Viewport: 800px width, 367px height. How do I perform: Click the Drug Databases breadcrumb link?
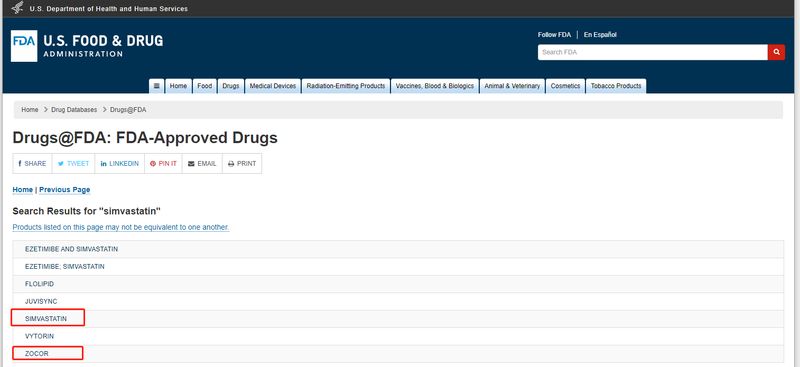click(74, 110)
